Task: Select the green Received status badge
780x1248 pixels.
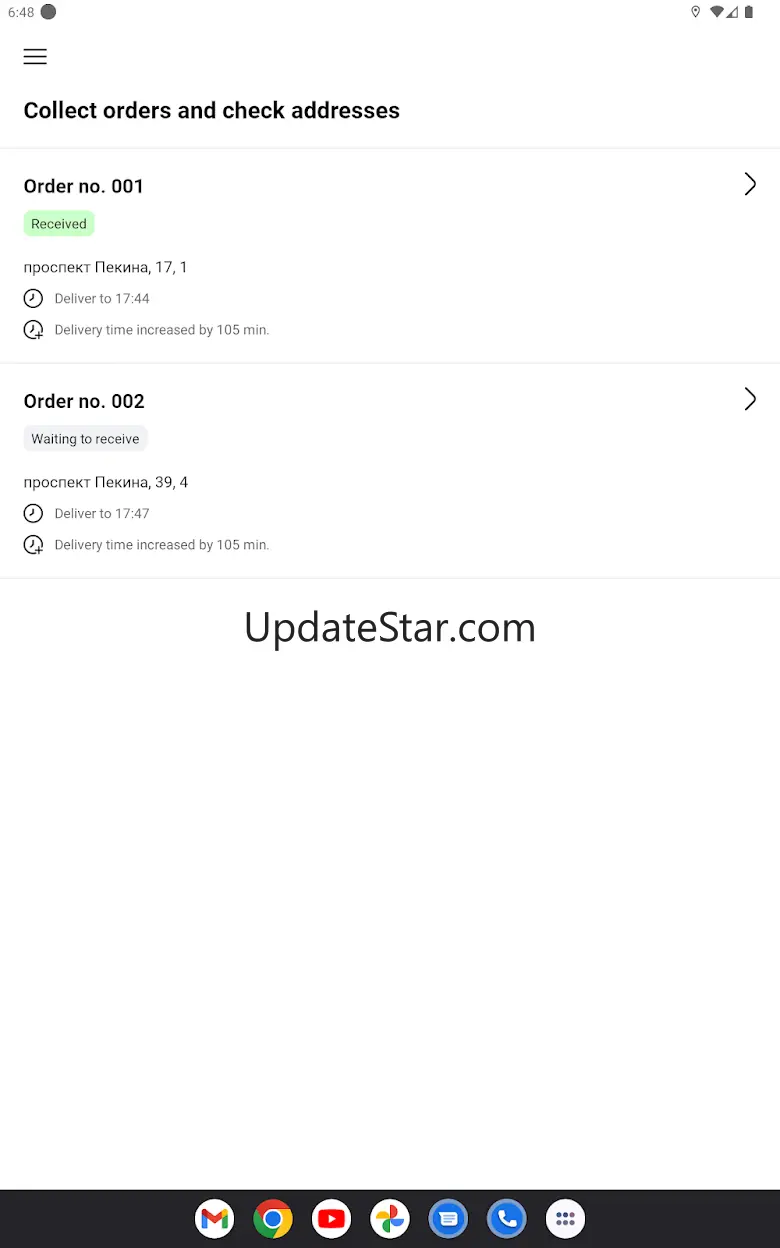Action: point(59,224)
